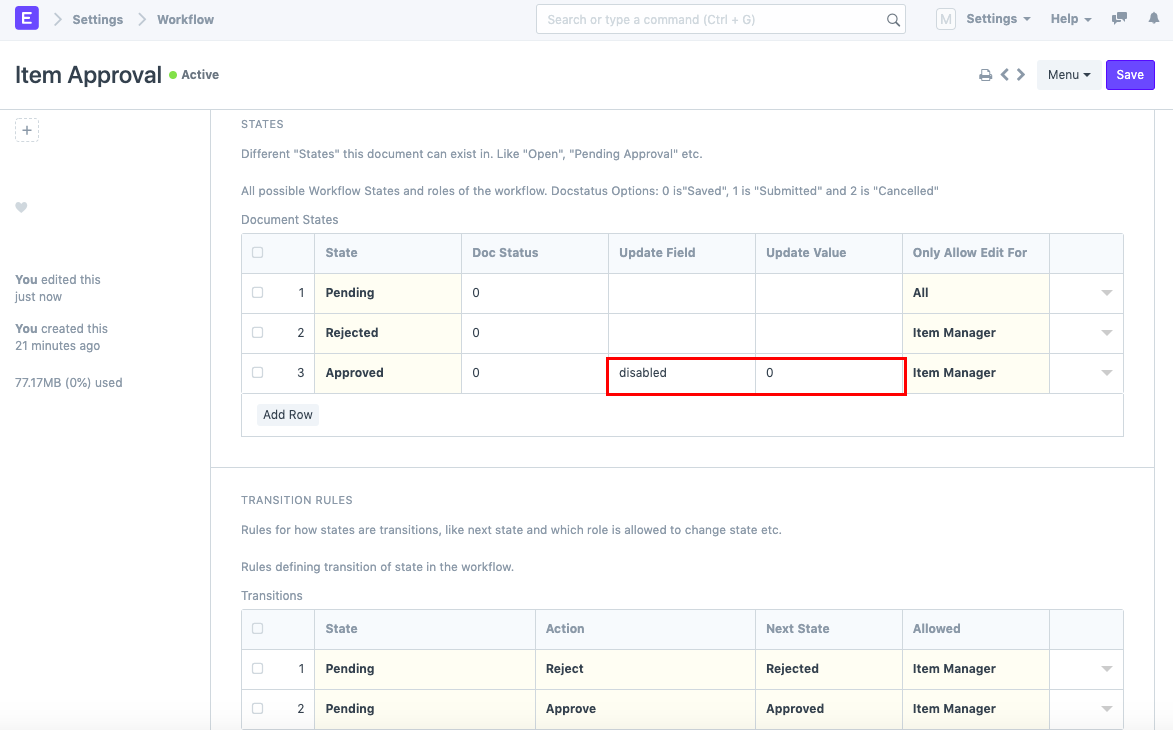Click the user avatar M icon

click(x=946, y=19)
